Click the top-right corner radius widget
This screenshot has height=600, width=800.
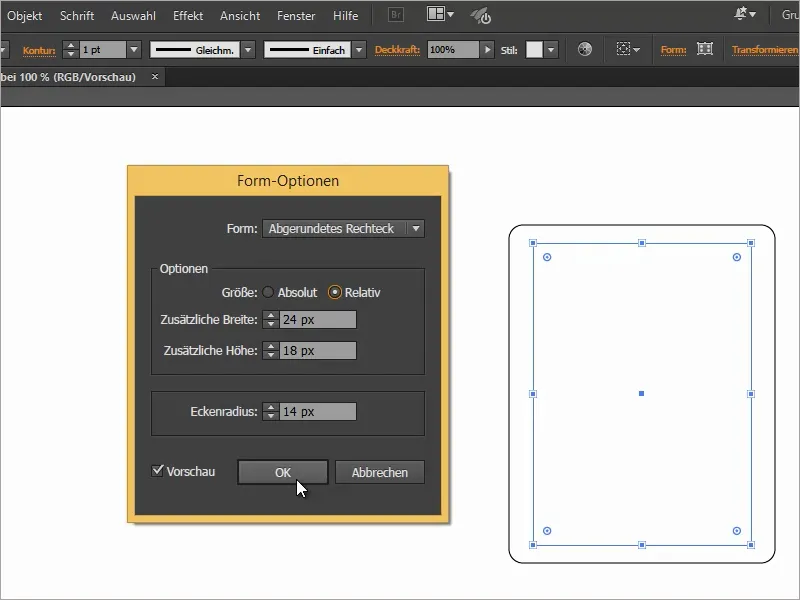pos(737,257)
